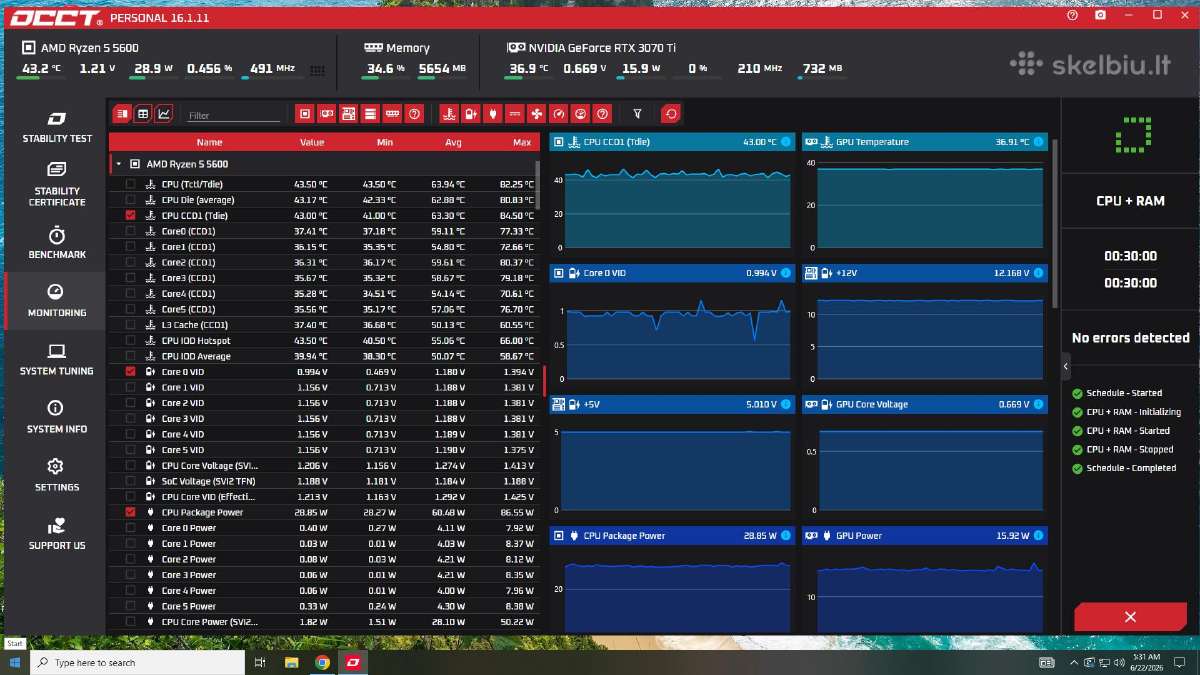Open info for +12V graph

(1039, 273)
